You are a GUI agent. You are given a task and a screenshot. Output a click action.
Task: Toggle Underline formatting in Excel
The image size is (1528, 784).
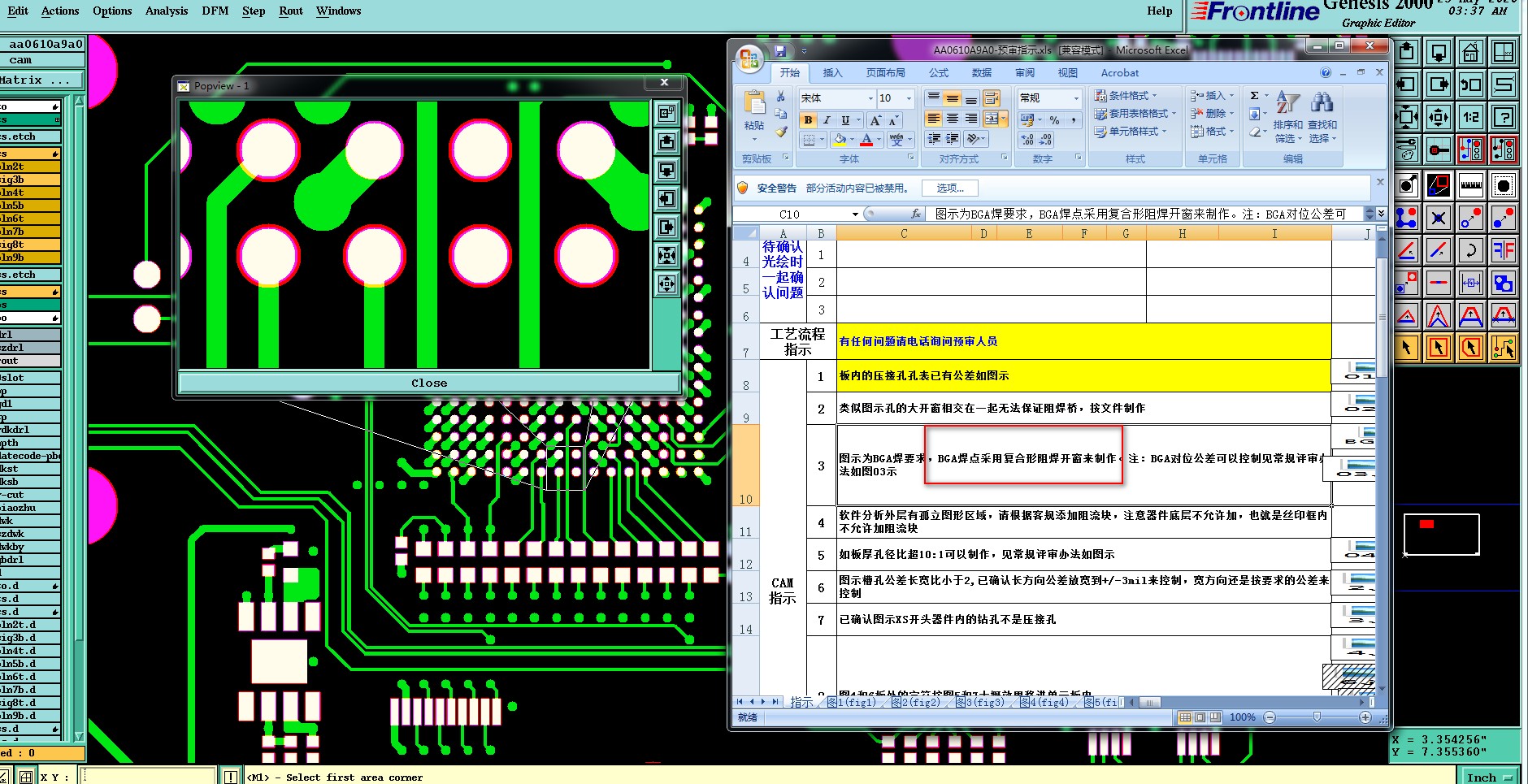click(845, 120)
